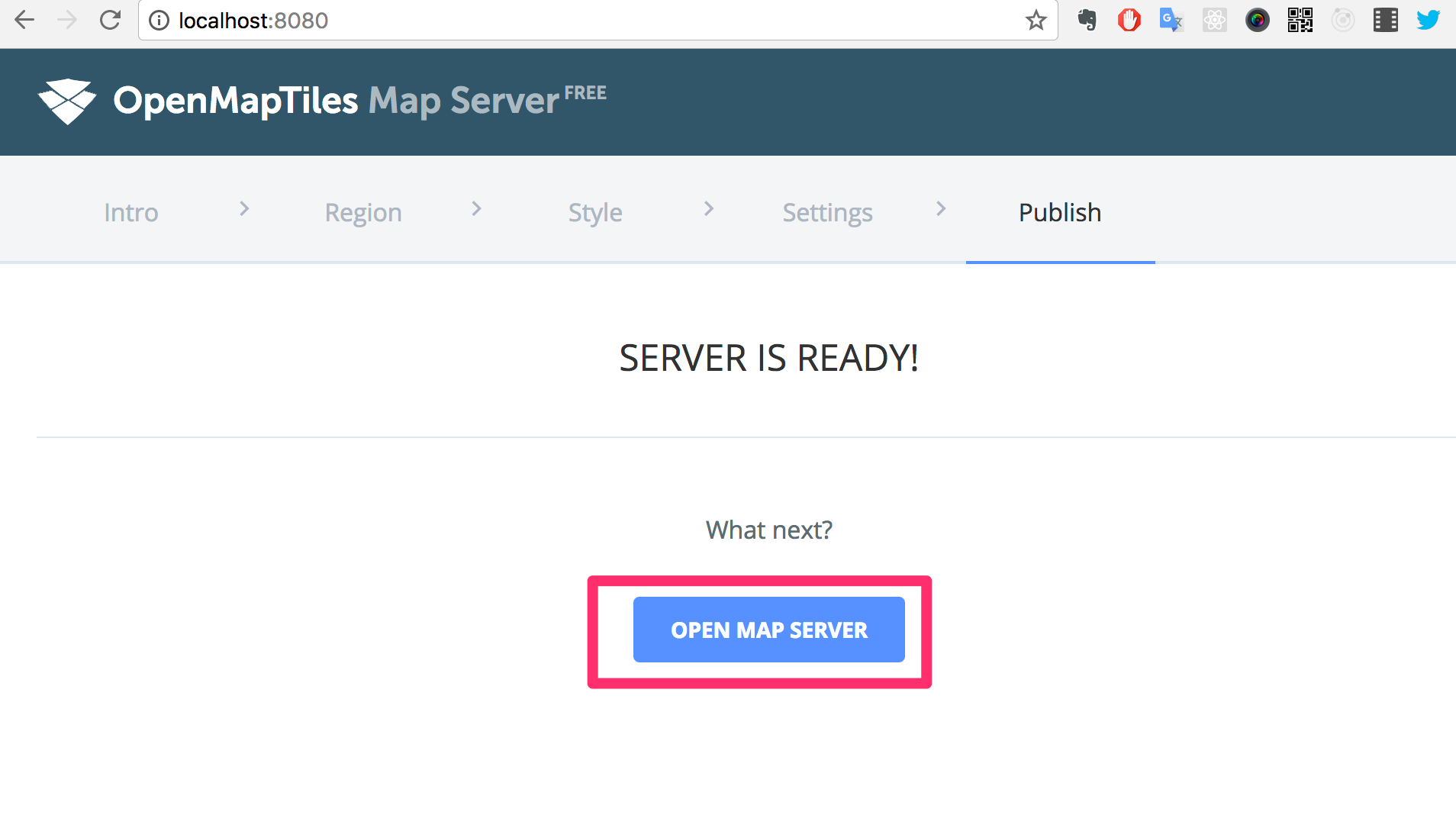Click the camera lens extension icon

pos(1257,20)
